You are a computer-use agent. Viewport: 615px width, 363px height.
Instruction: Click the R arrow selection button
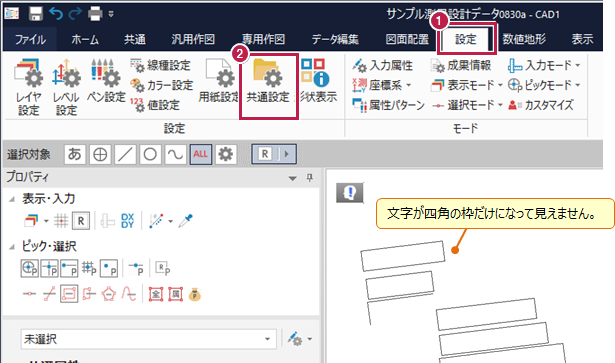pos(274,154)
